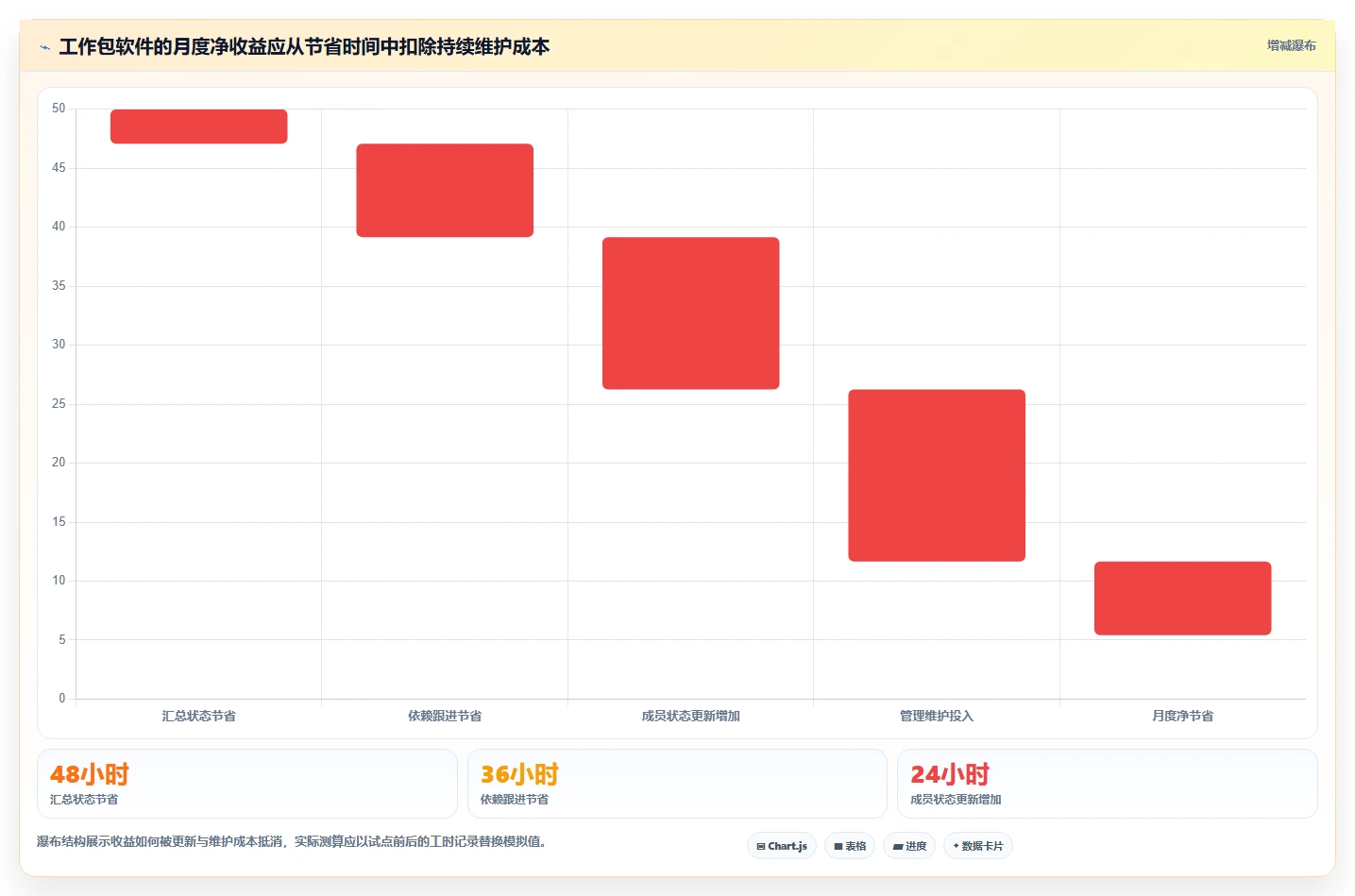Click the 成员状态更新增加 x-axis label

691,716
